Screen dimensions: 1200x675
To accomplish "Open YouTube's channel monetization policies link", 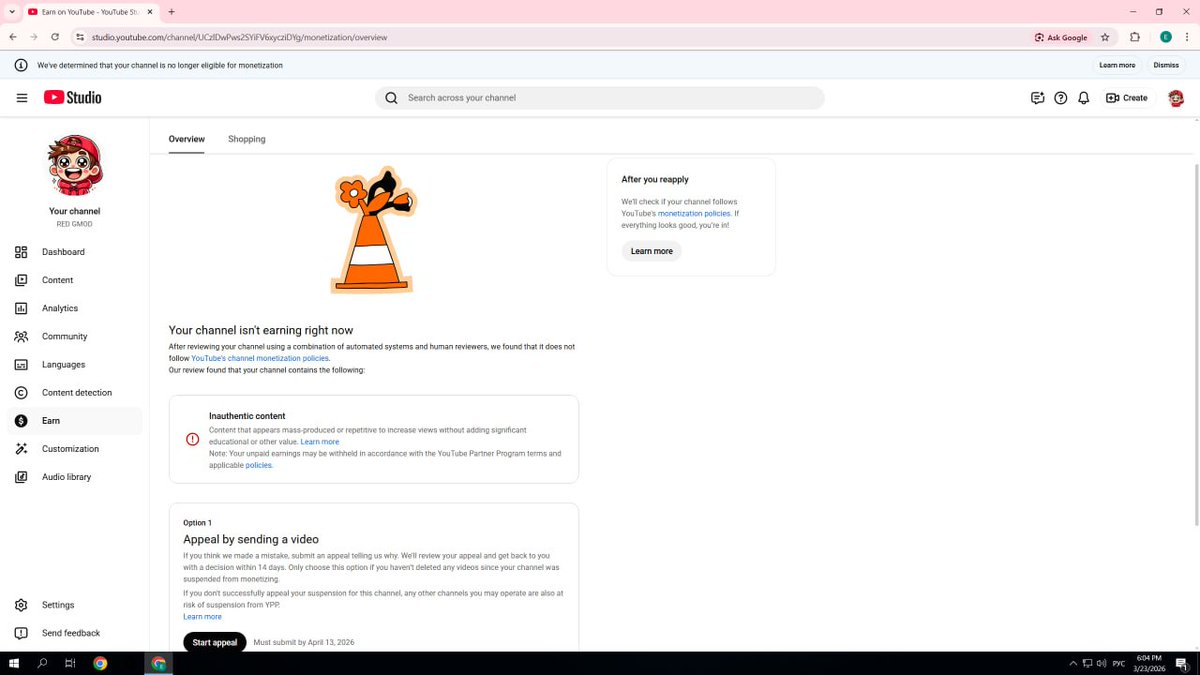I will coord(260,358).
